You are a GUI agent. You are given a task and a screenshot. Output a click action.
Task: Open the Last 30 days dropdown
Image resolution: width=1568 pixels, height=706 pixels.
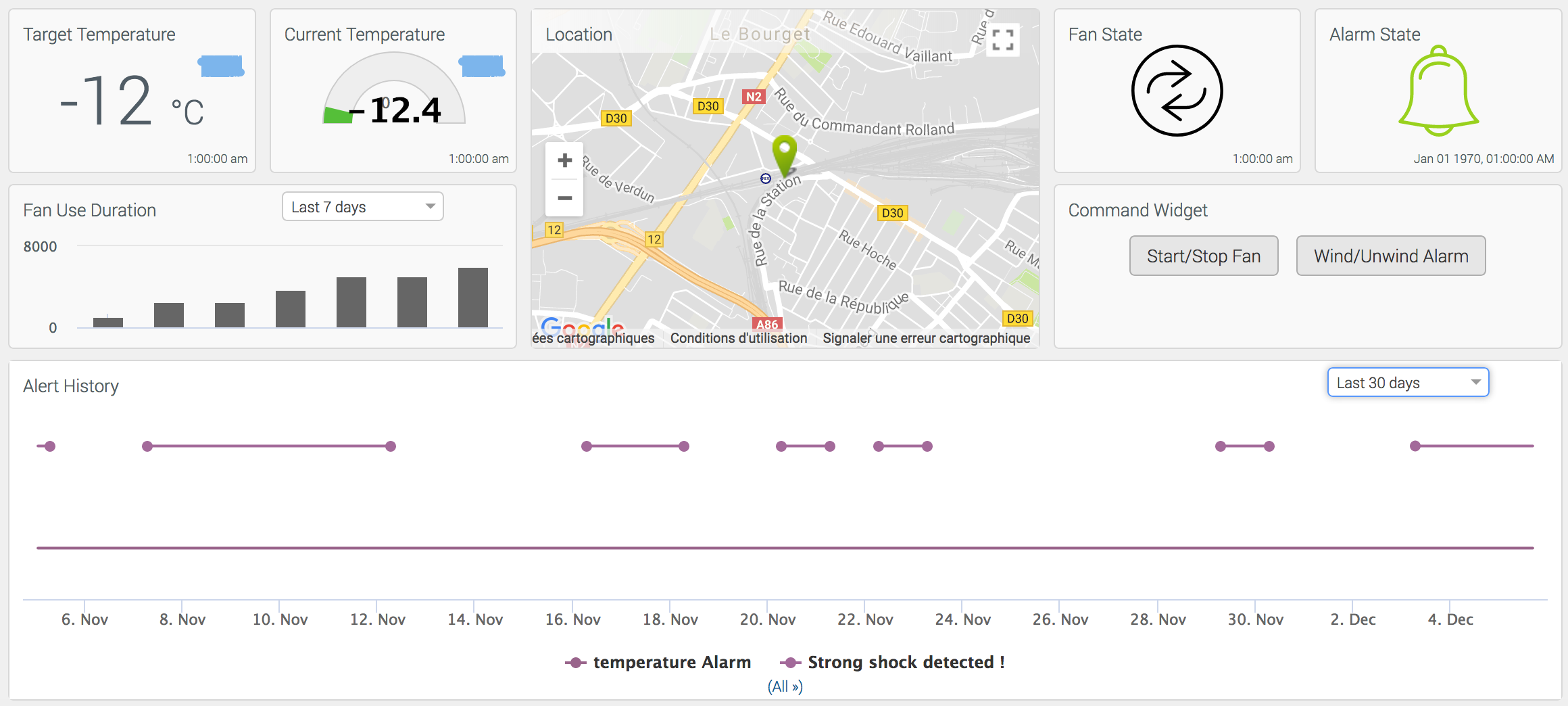1408,383
